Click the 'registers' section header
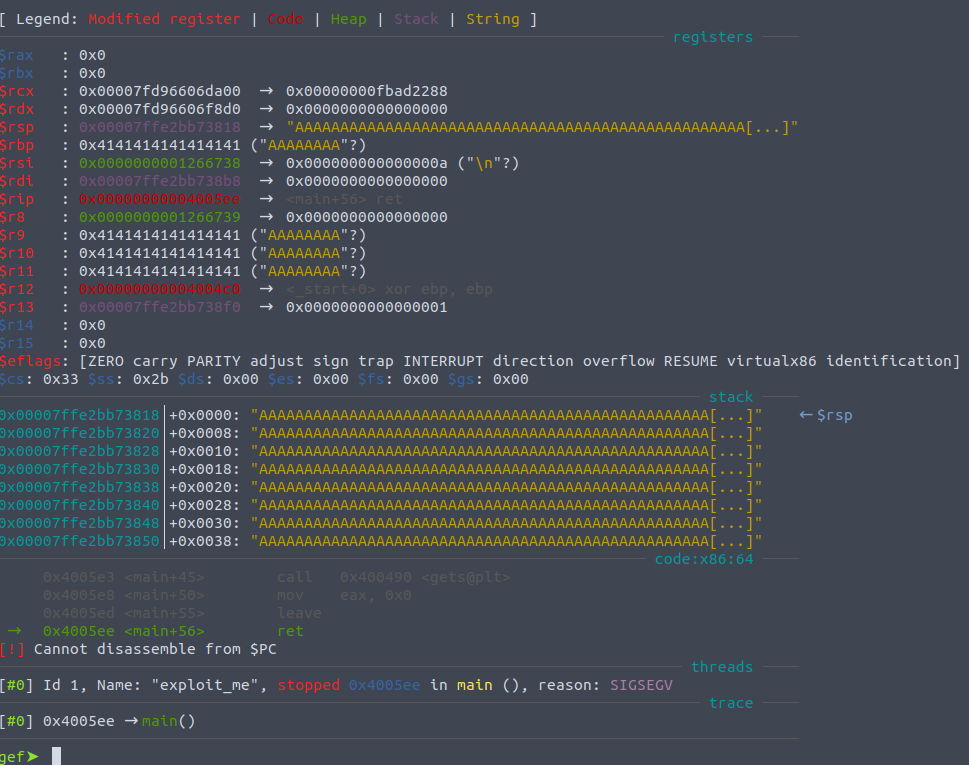 (712, 37)
